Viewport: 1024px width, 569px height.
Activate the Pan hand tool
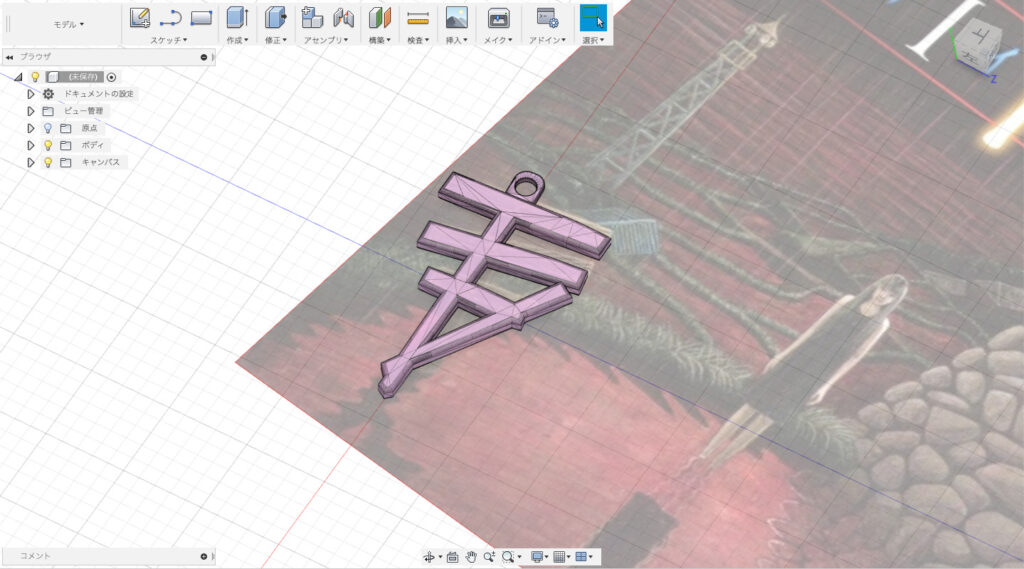point(470,556)
